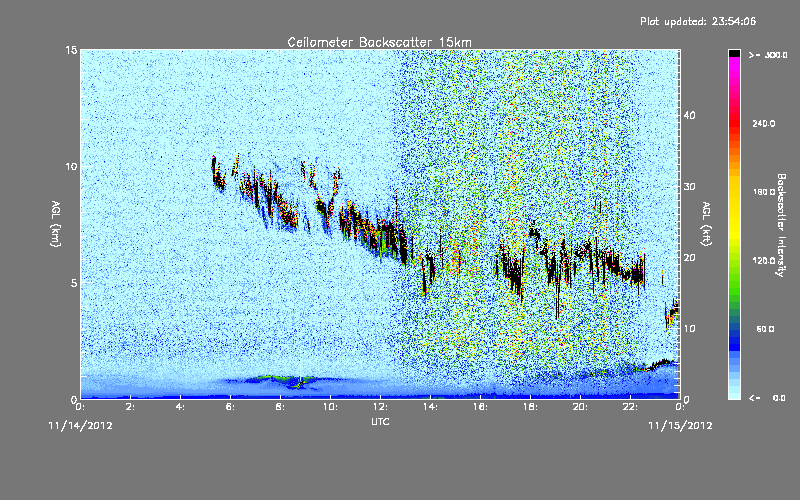This screenshot has height=500, width=800.
Task: Select the "4:" hour tick label
Action: 180,407
